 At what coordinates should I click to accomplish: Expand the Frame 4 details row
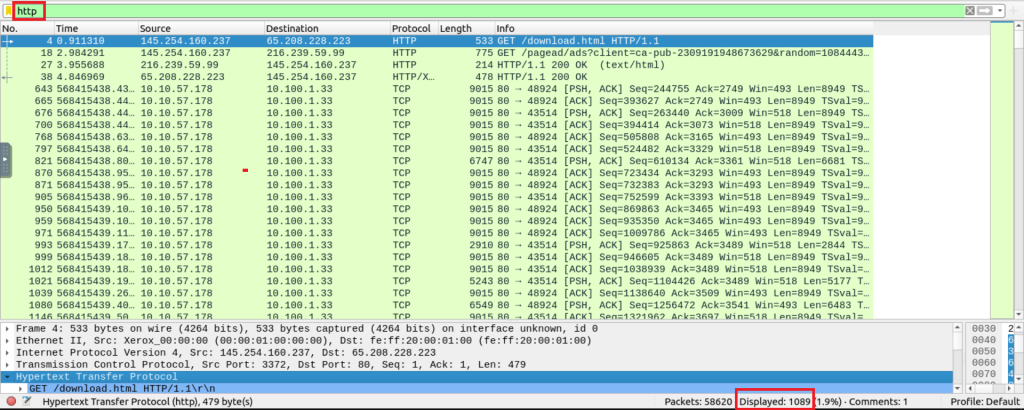coord(7,328)
